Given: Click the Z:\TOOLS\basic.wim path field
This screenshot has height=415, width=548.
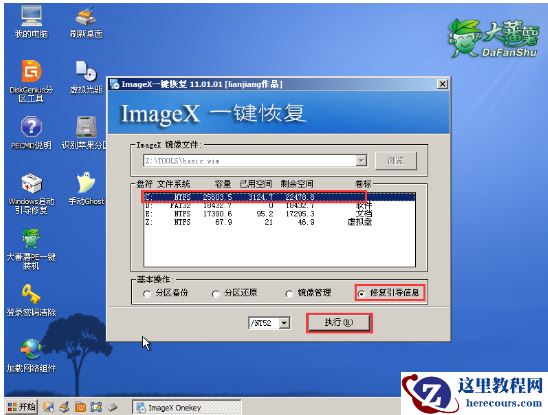Looking at the screenshot, I should [250, 160].
